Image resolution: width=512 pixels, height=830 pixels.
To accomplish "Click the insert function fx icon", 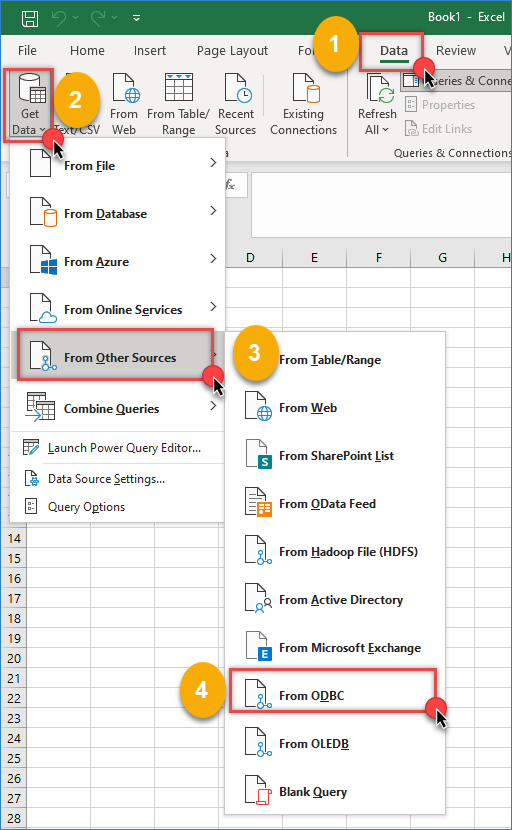I will coord(230,185).
